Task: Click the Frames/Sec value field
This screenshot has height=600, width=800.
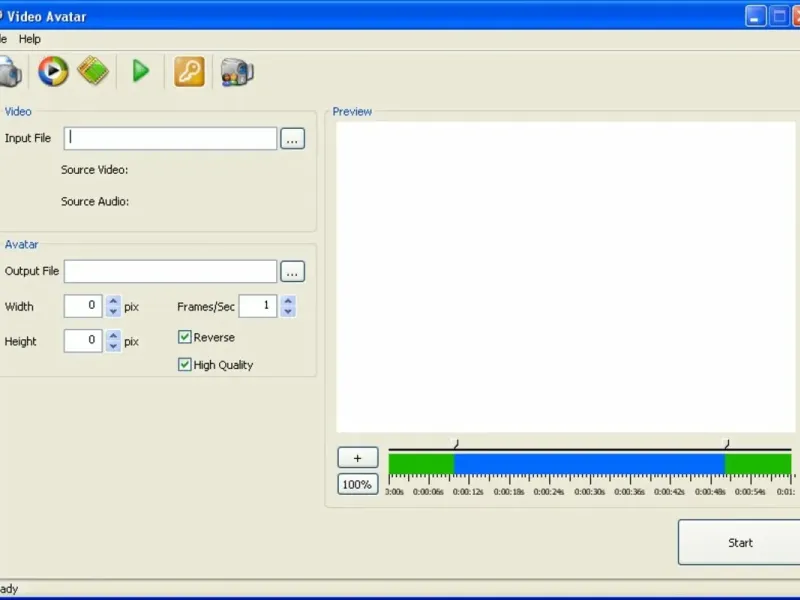Action: (x=258, y=306)
